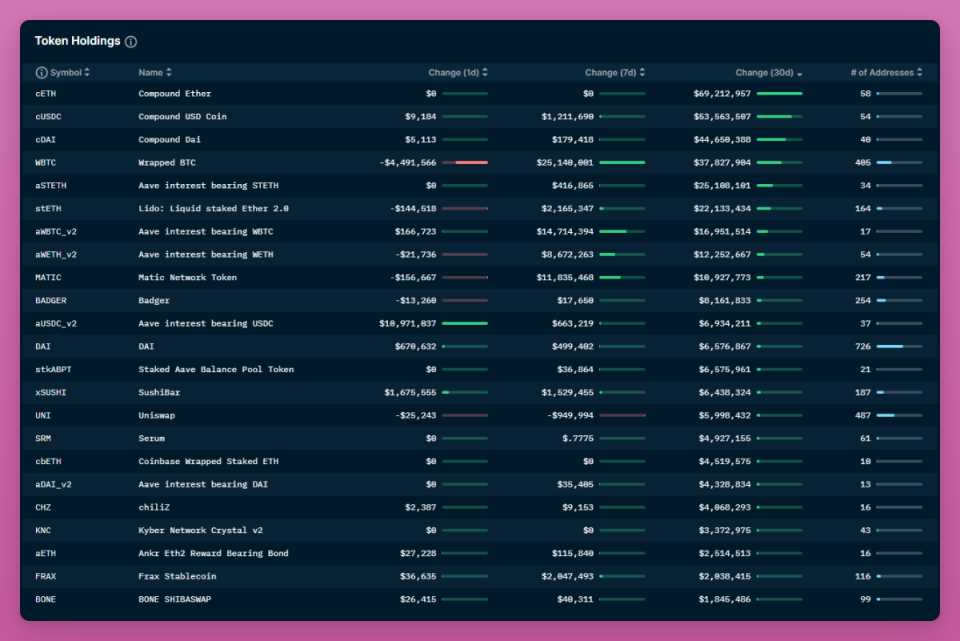Click the info icon before Symbol header
This screenshot has width=960, height=641.
pyautogui.click(x=41, y=73)
